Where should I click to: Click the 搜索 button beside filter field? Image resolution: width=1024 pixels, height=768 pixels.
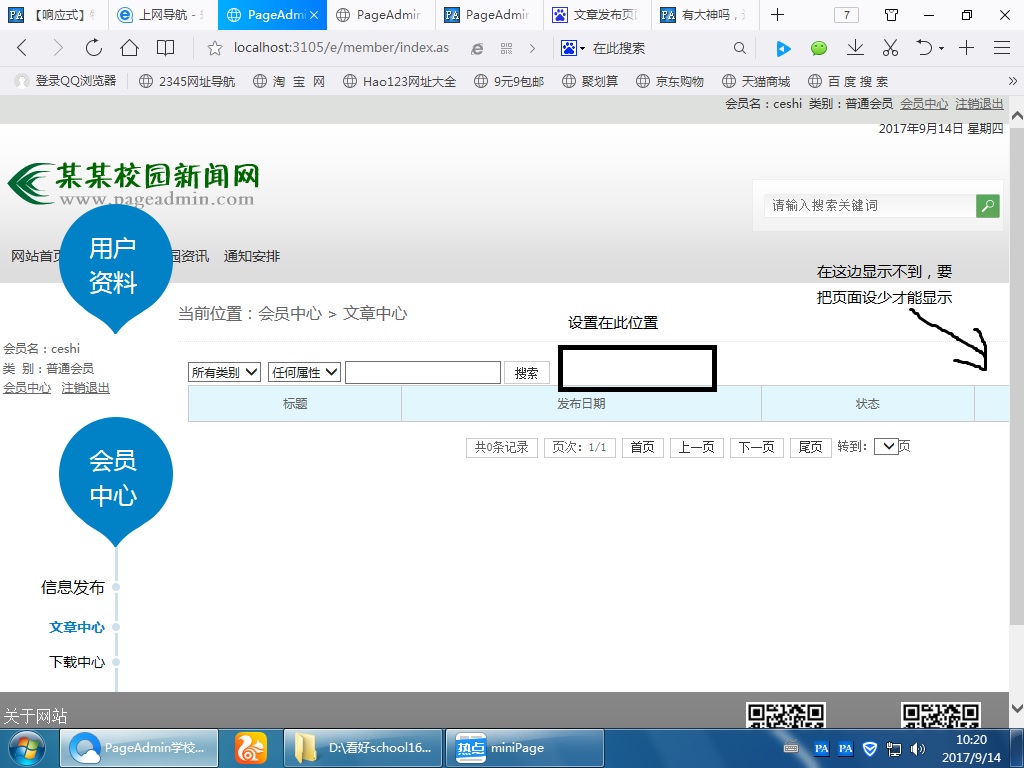[x=527, y=373]
